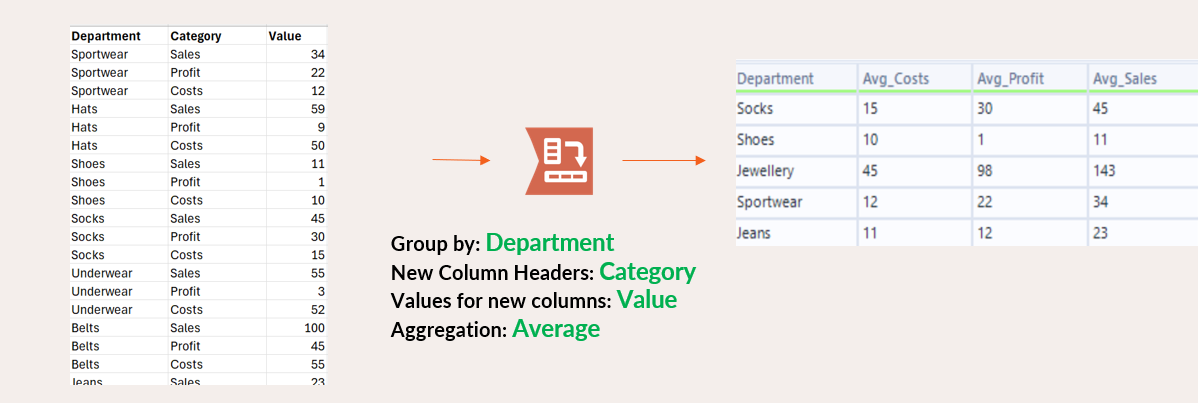1198x403 pixels.
Task: Click green Average text after Aggregation
Action: pyautogui.click(x=556, y=329)
